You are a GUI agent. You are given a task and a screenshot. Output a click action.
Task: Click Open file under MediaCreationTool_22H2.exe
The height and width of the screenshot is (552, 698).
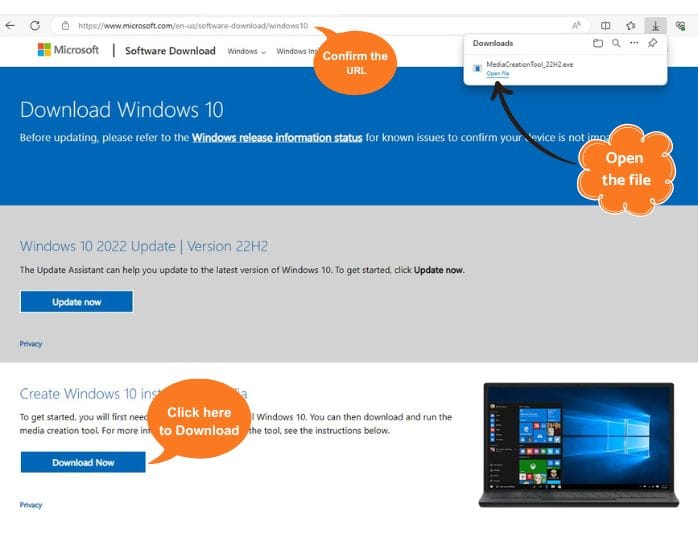(498, 73)
